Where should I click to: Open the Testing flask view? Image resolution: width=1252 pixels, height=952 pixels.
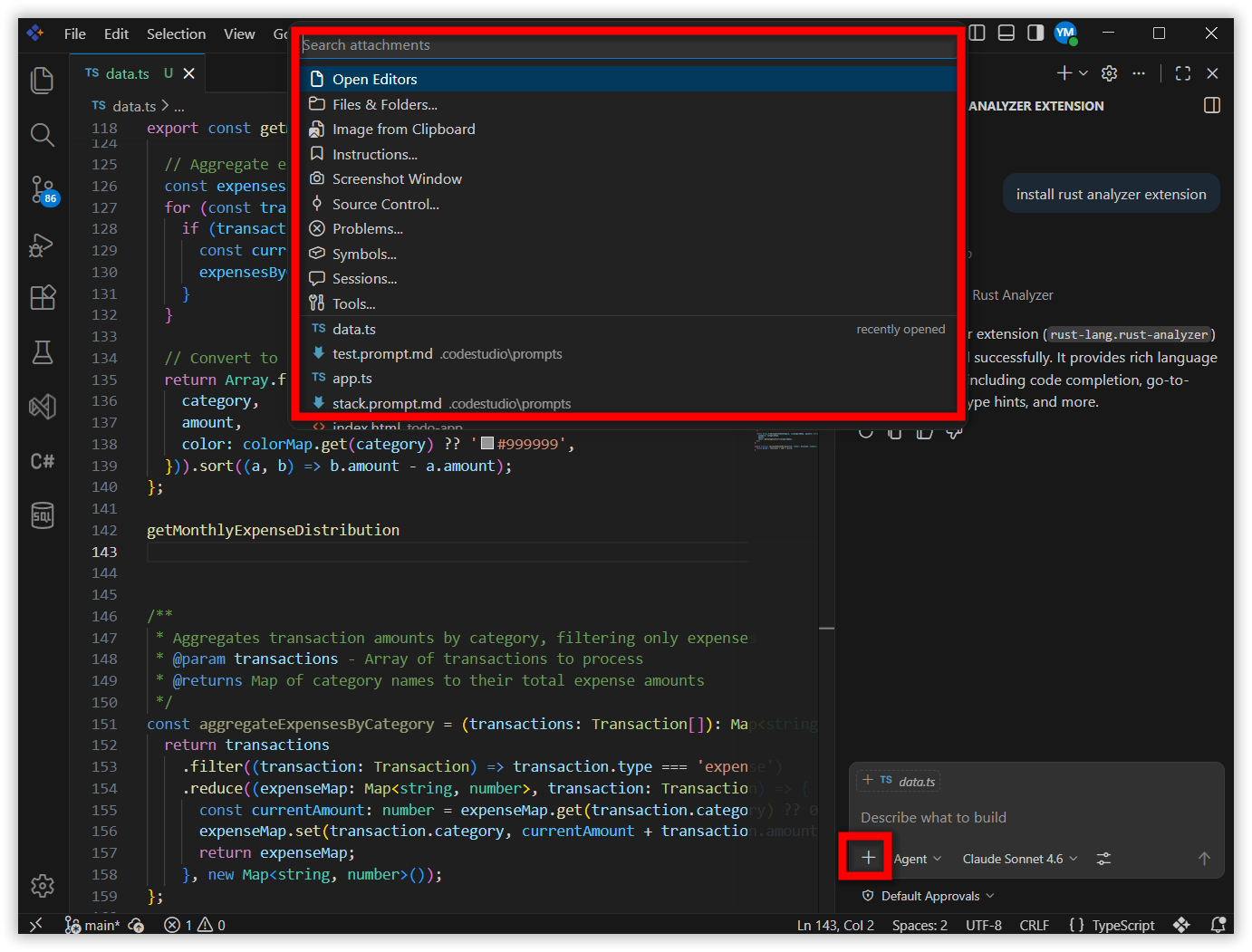coord(43,352)
